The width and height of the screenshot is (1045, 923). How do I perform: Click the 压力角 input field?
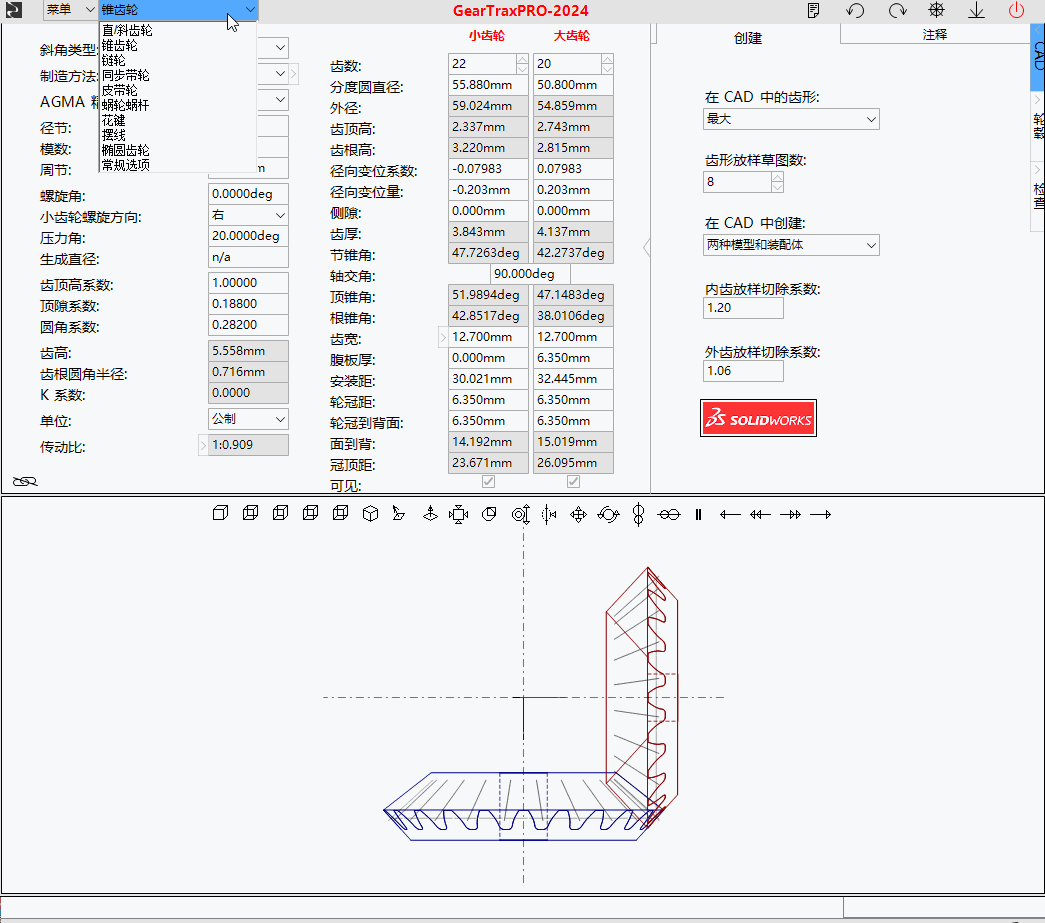[x=248, y=237]
